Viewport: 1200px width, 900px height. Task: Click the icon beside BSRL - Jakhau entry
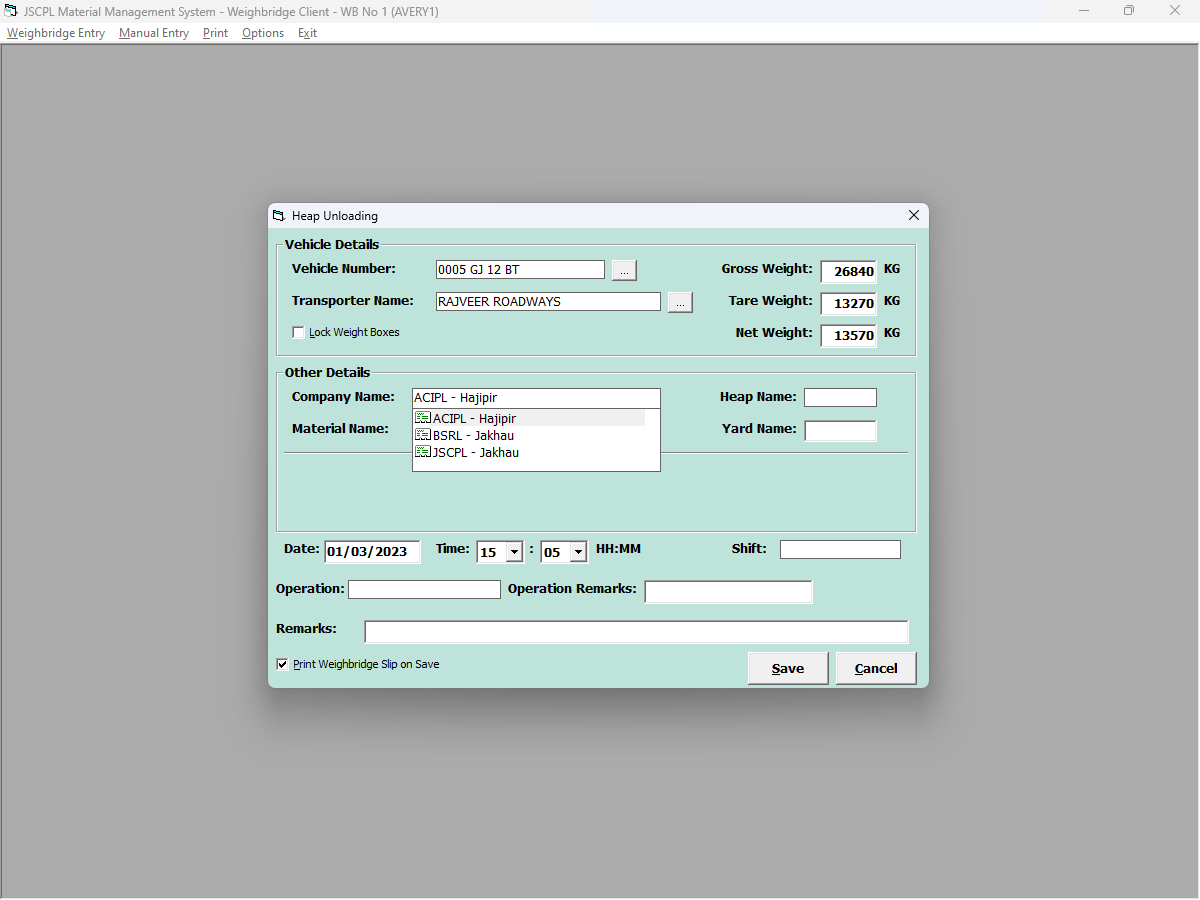(422, 435)
